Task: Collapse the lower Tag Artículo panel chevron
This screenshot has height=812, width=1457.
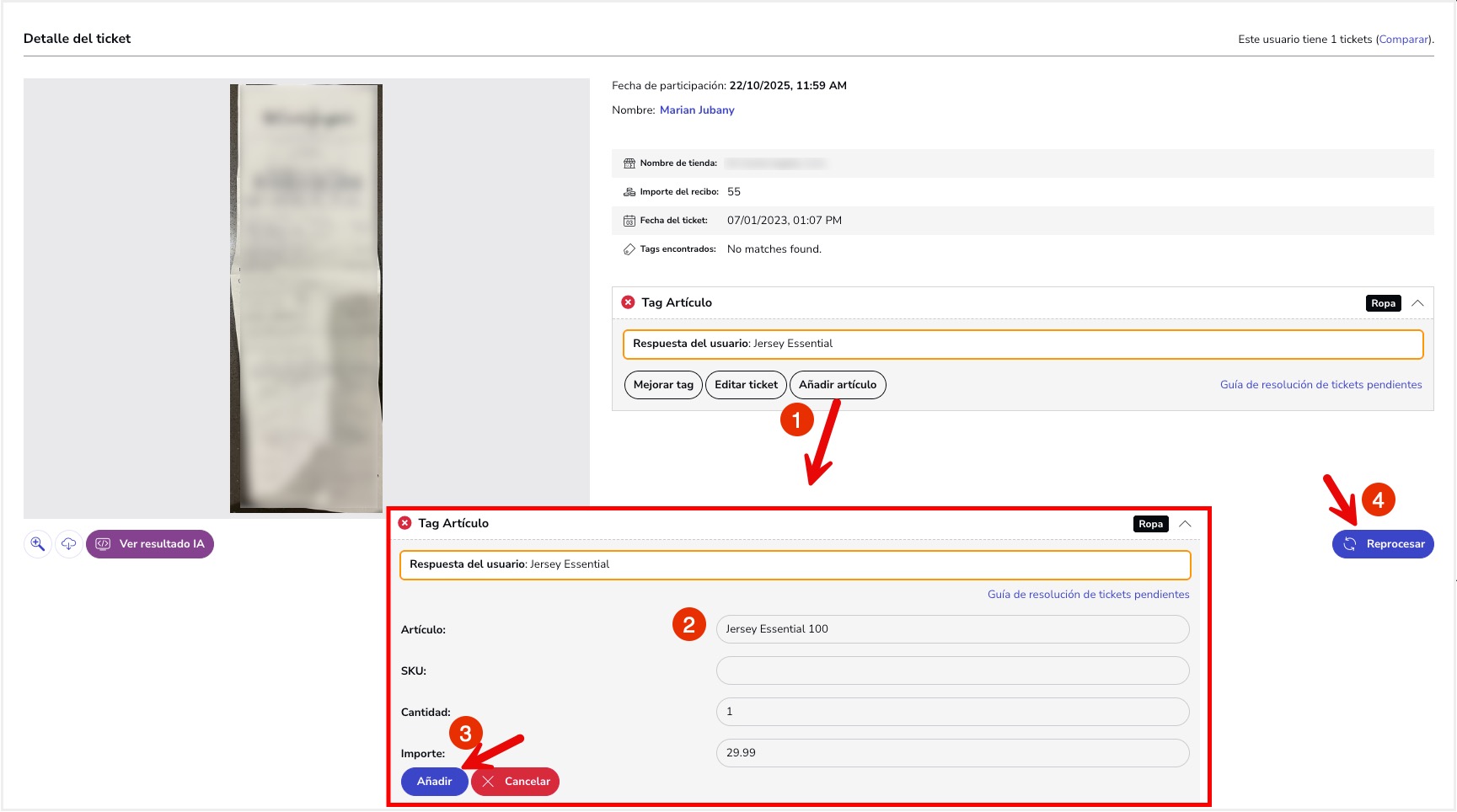Action: [1185, 524]
